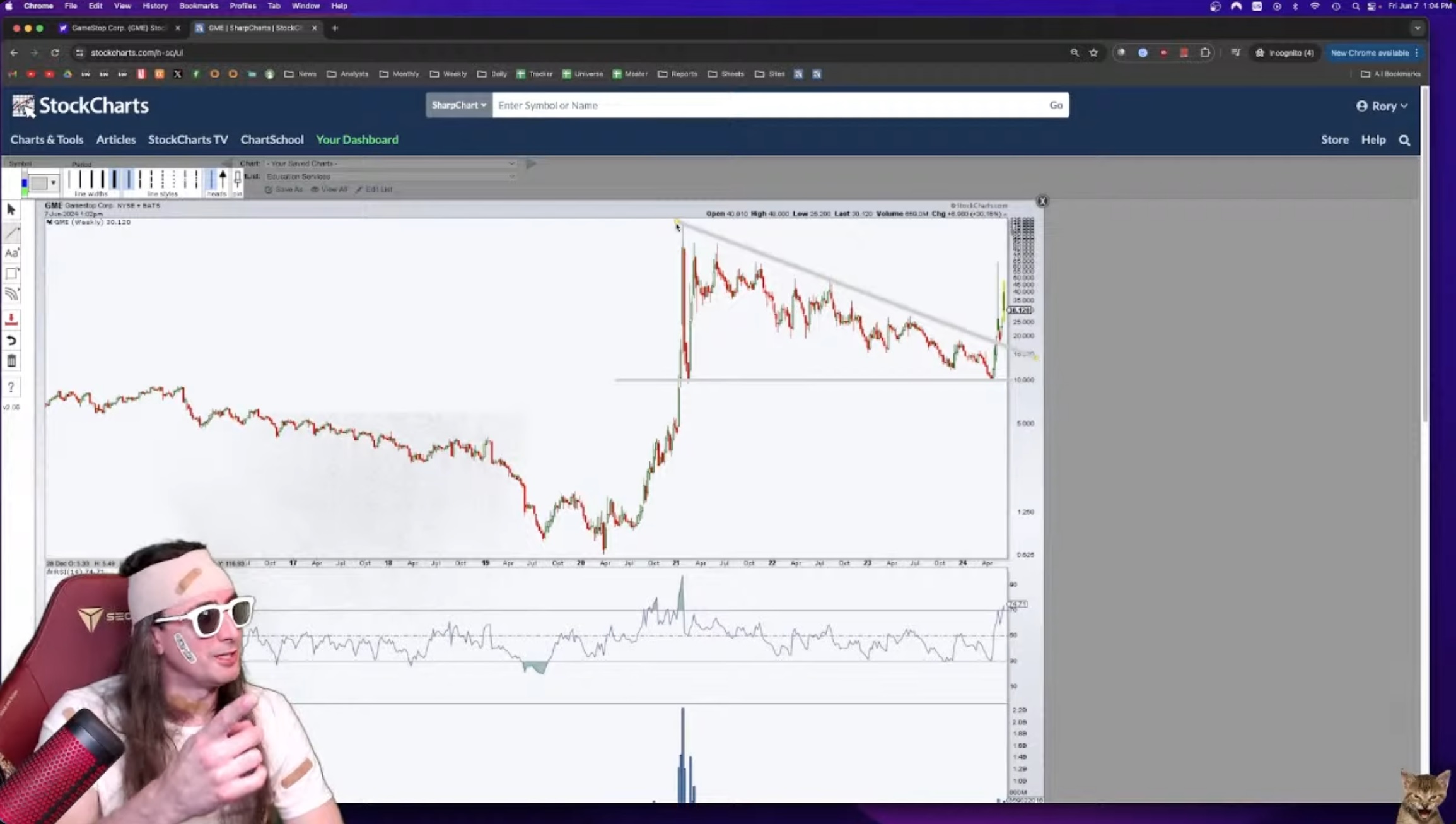Select the thickest line width option
1456x824 pixels.
tap(115, 180)
